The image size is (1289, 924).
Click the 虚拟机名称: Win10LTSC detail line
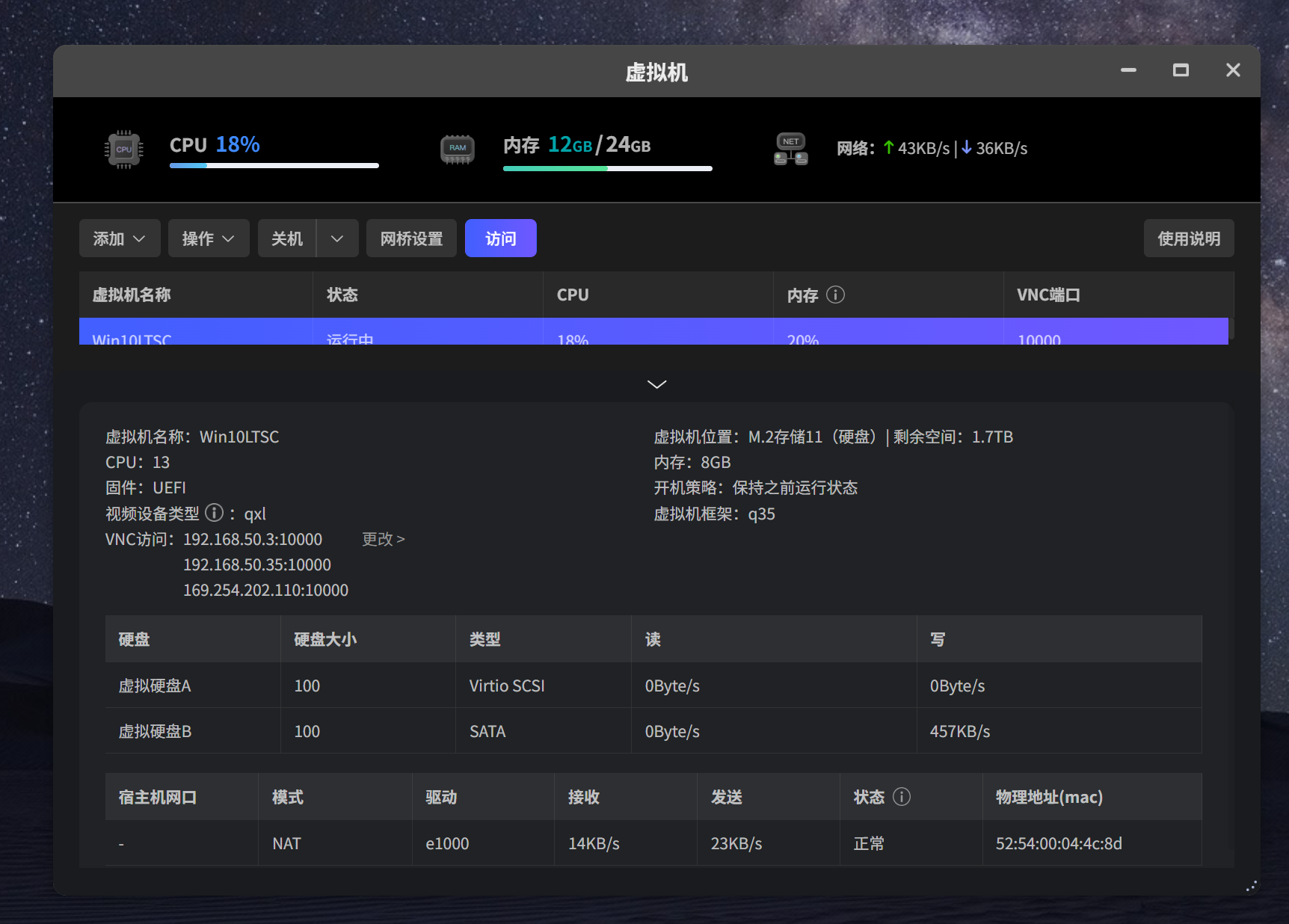pyautogui.click(x=192, y=437)
